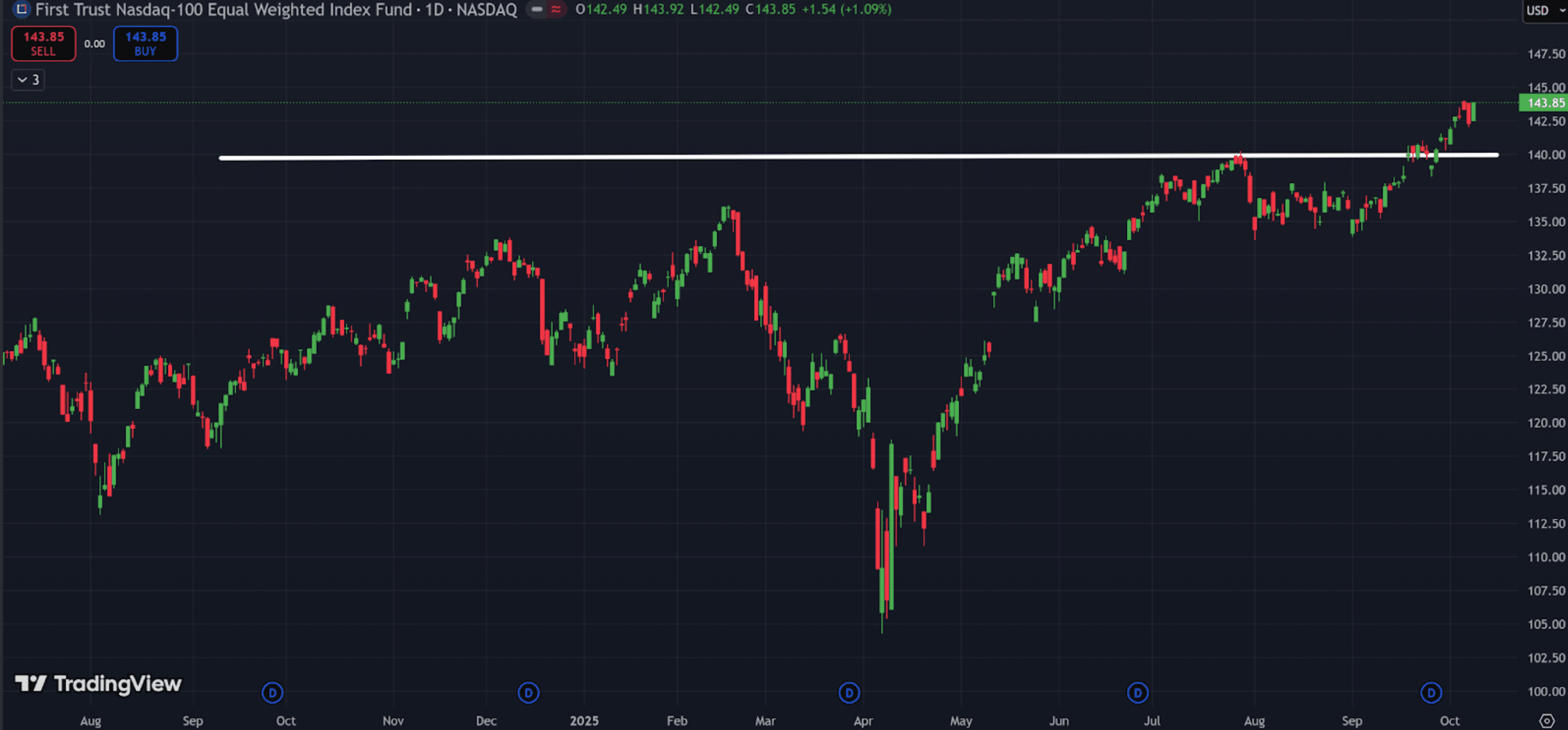Click the fund title to change symbol

(223, 9)
